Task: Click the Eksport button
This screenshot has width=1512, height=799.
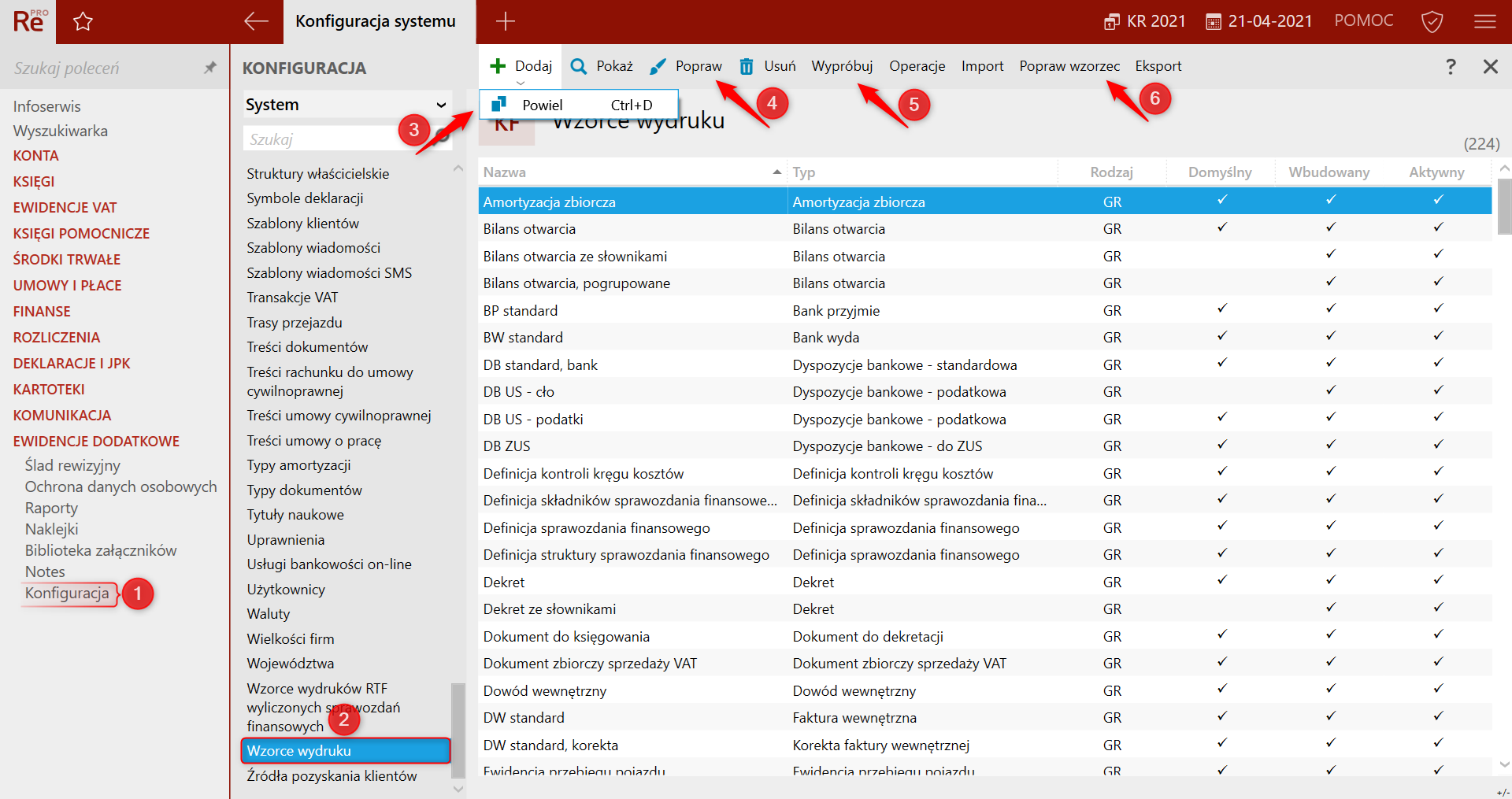Action: [1158, 66]
